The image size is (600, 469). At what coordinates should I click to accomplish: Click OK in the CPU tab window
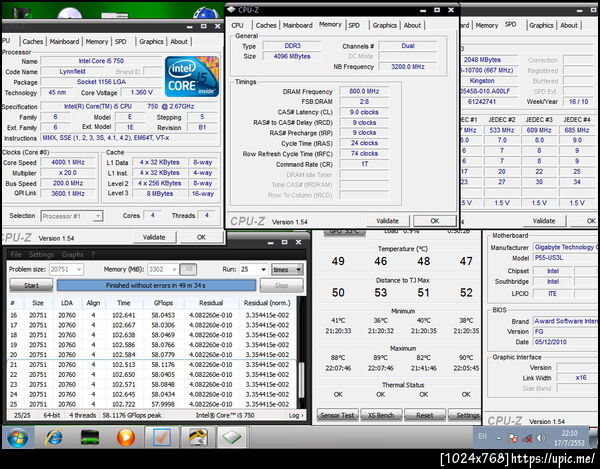coord(201,237)
